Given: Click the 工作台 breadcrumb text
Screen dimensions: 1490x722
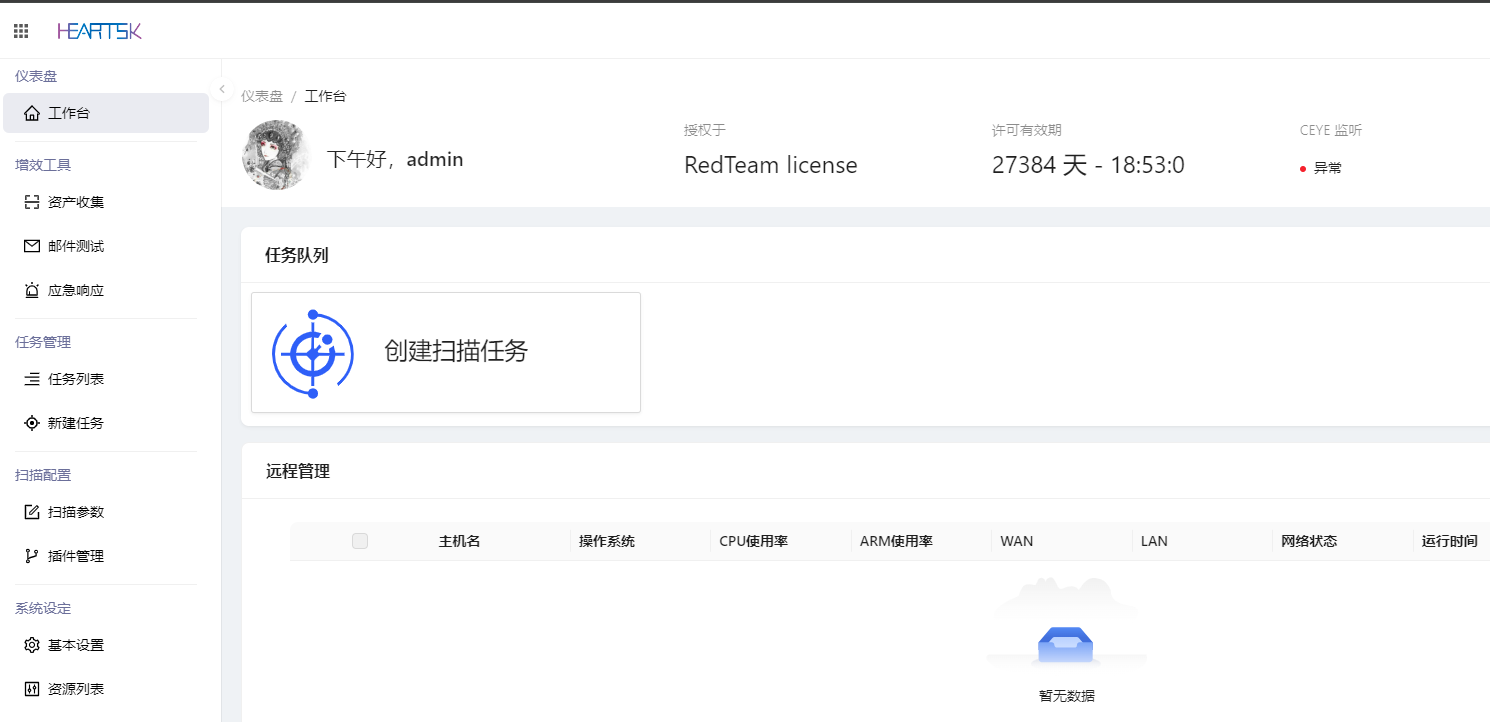Looking at the screenshot, I should pyautogui.click(x=325, y=95).
